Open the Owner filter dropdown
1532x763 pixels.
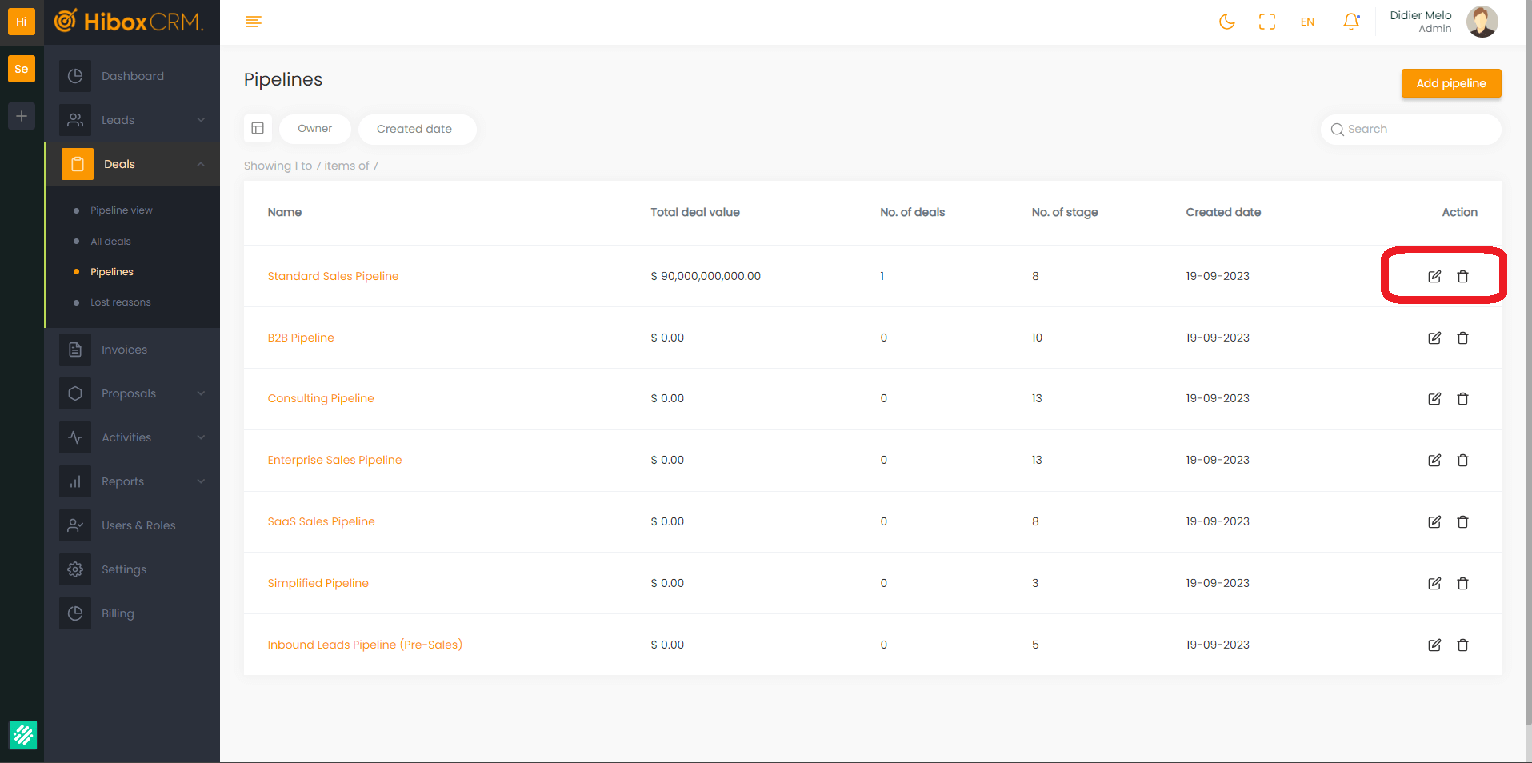(315, 129)
